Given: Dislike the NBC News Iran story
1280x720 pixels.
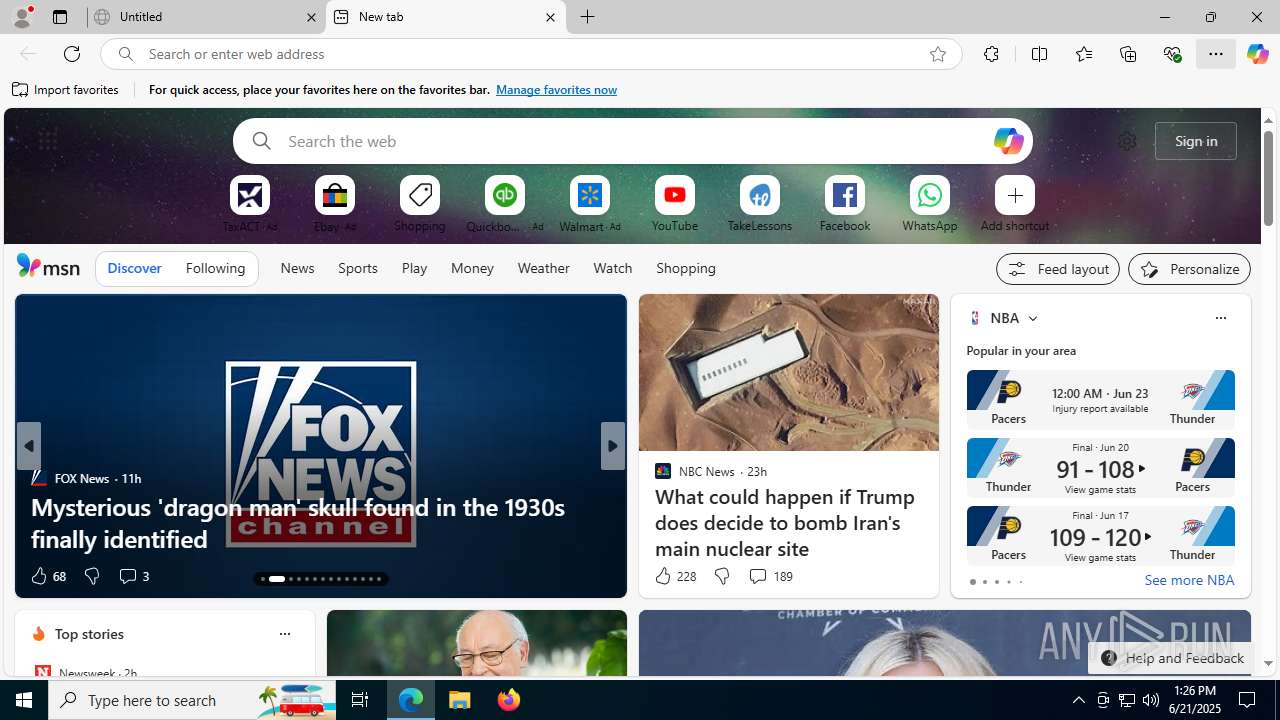Looking at the screenshot, I should pos(722,576).
